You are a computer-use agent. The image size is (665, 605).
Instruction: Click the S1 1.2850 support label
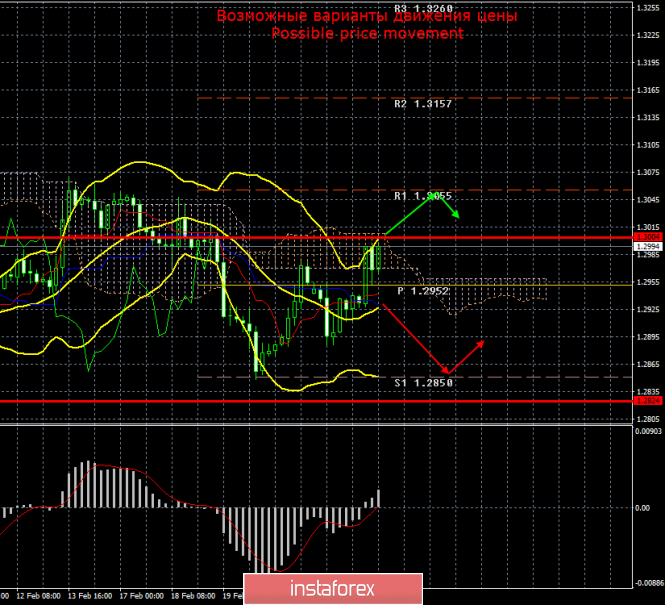pos(424,383)
